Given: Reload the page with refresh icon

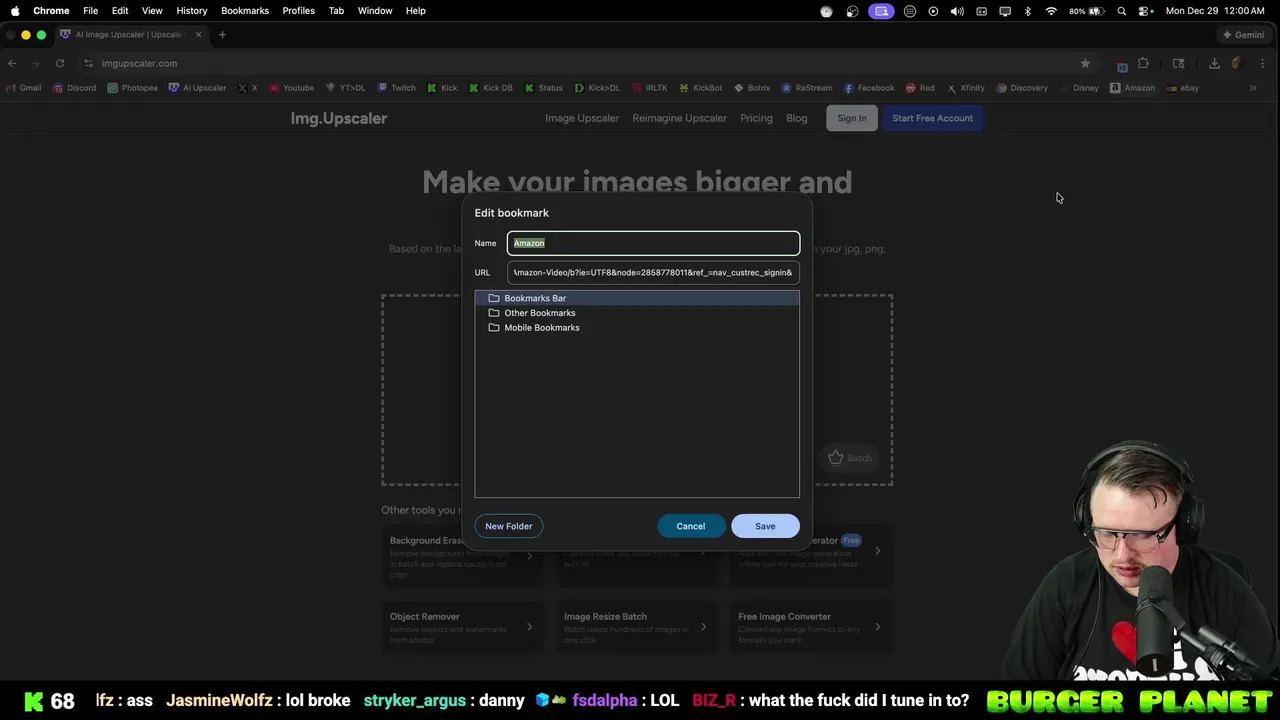Looking at the screenshot, I should tap(60, 63).
